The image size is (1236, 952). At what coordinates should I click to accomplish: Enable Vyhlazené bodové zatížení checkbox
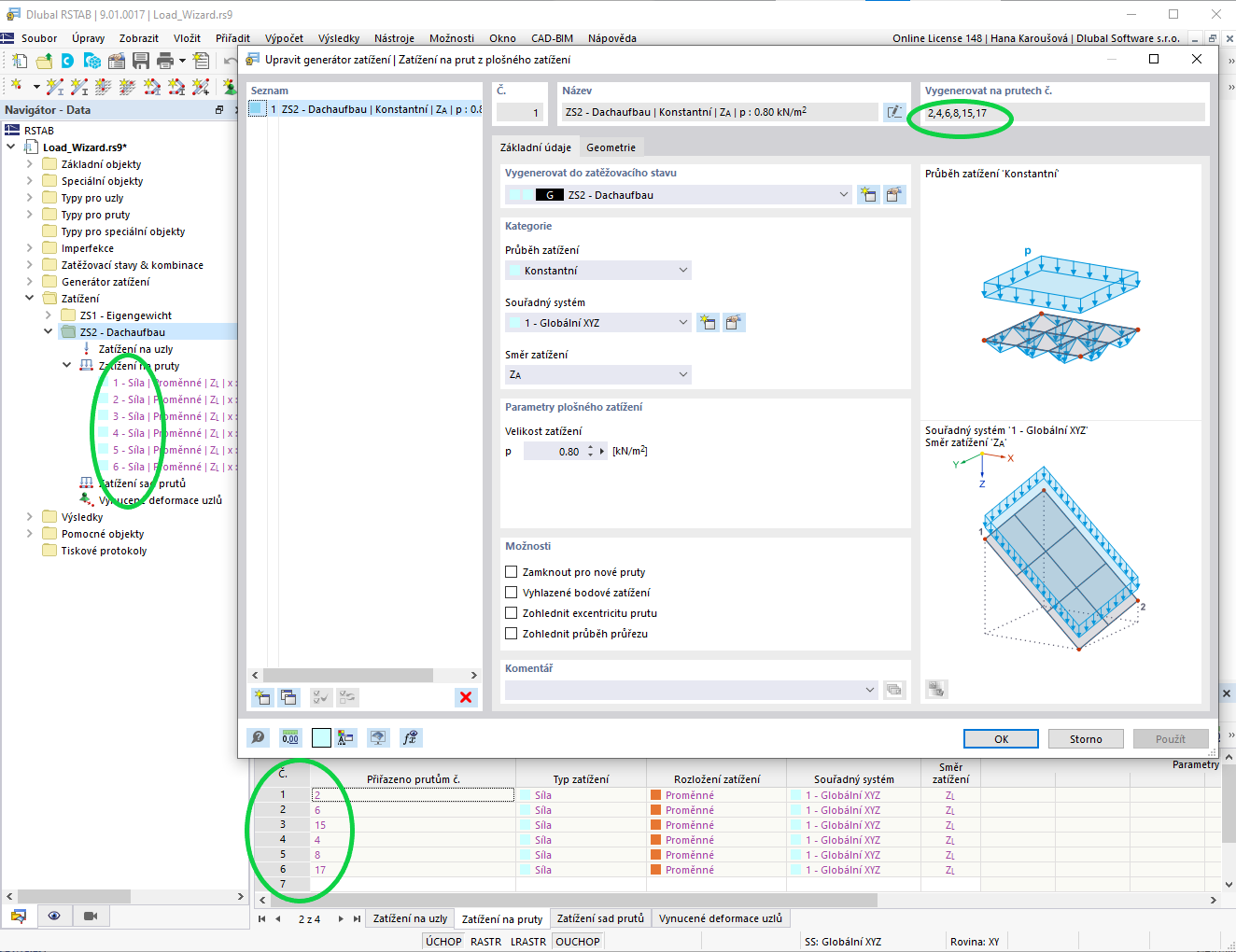pyautogui.click(x=511, y=593)
